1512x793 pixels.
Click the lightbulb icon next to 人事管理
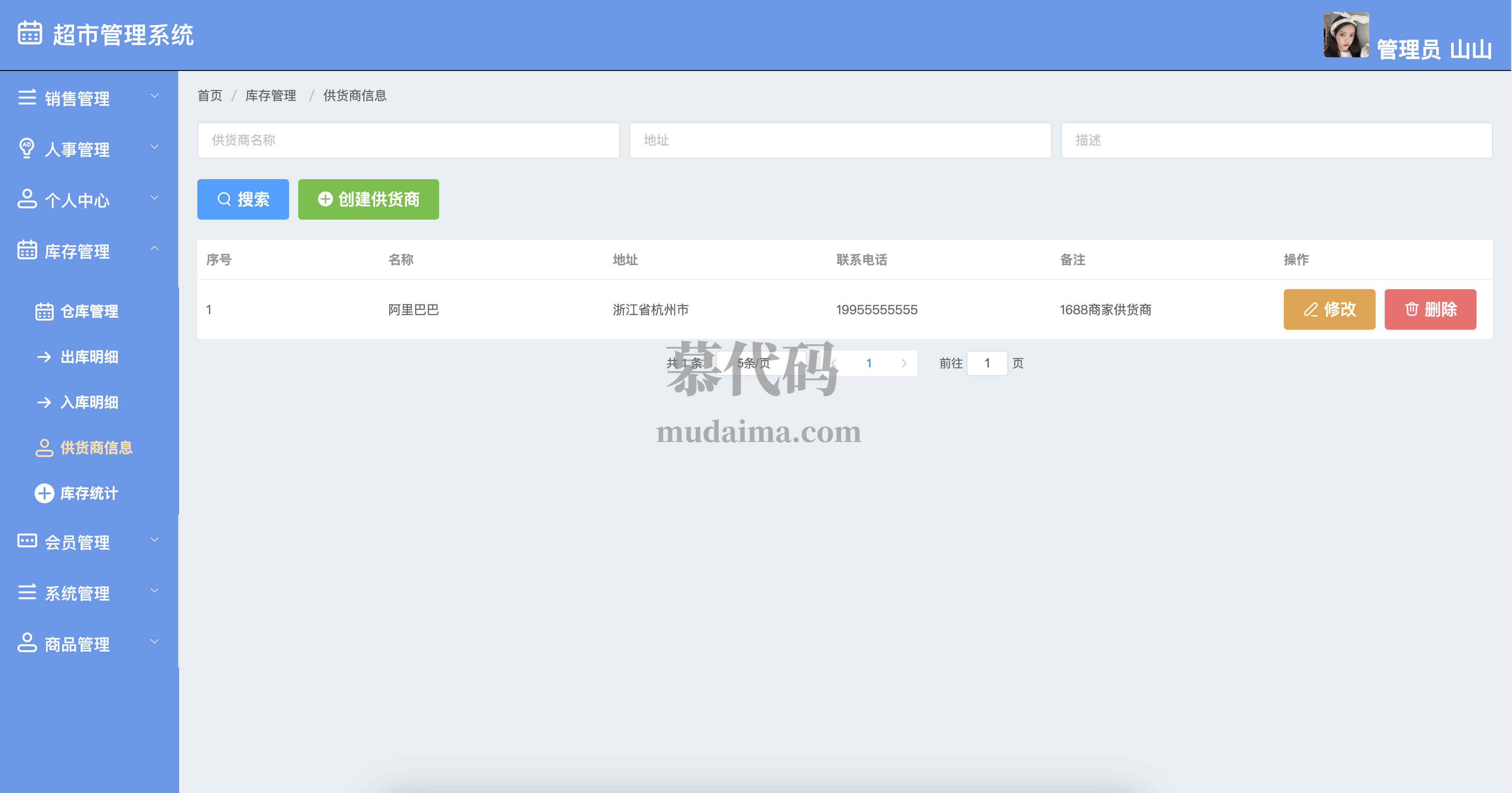[26, 148]
